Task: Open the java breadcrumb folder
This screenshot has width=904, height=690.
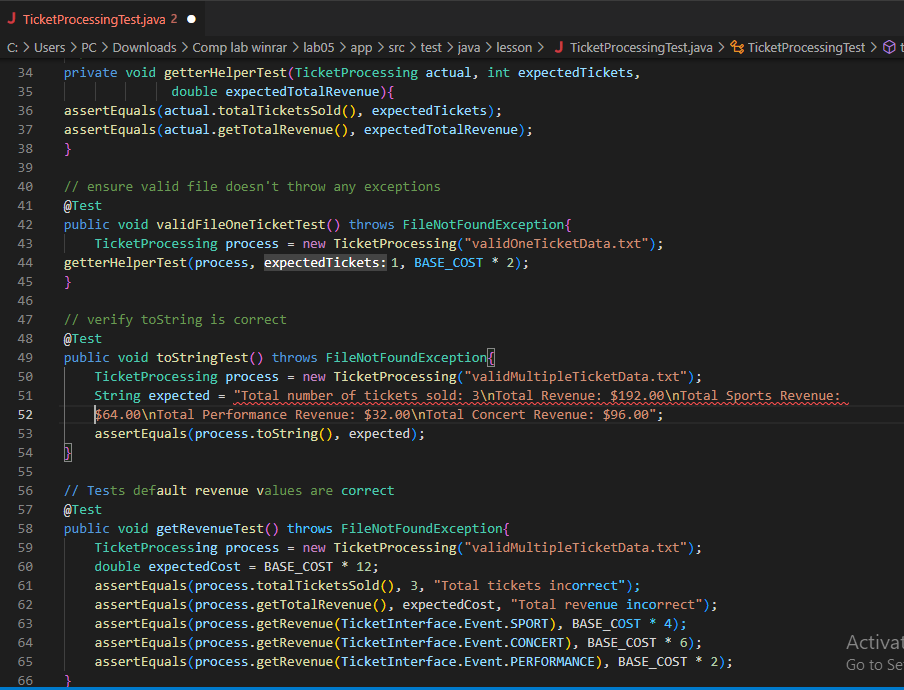Action: 469,48
